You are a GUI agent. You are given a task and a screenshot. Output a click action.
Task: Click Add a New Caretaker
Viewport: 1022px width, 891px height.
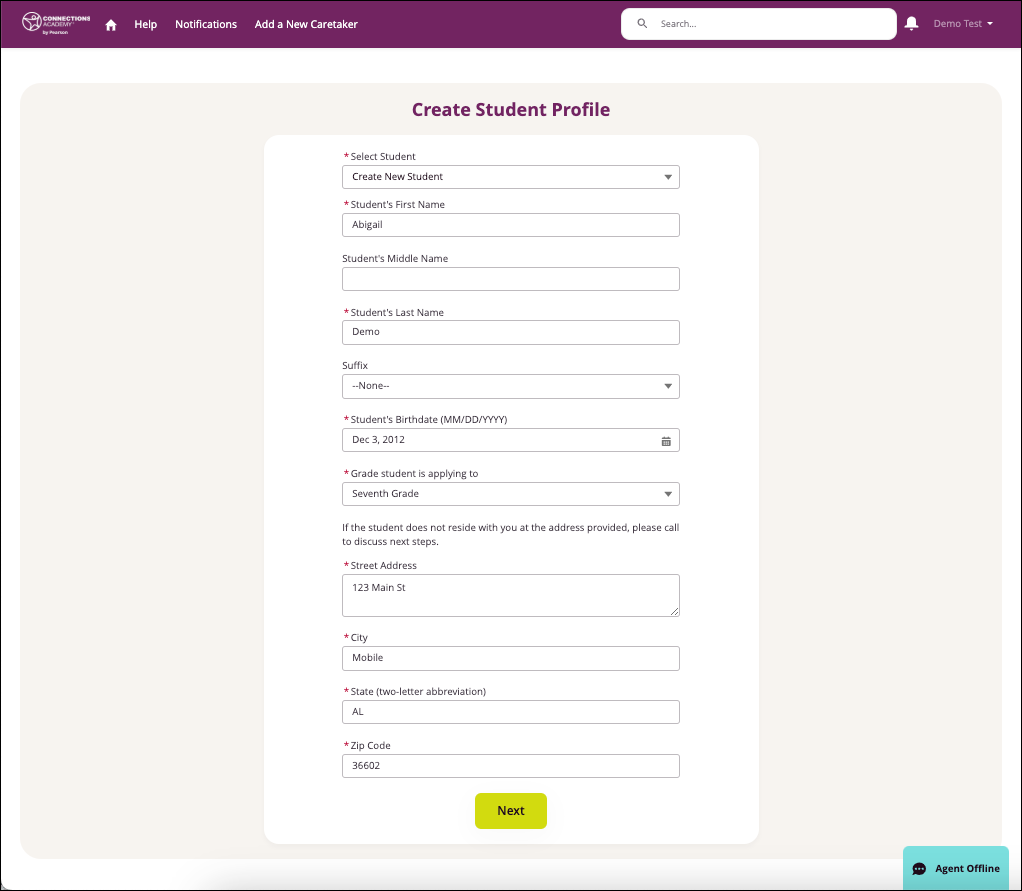coord(306,24)
